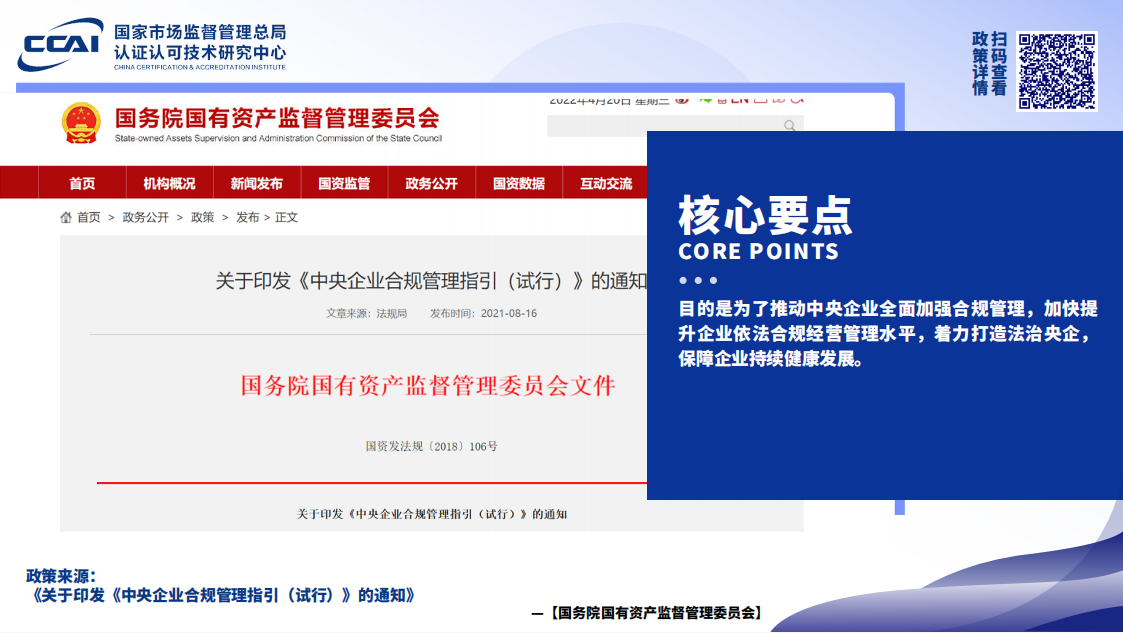Screen dimensions: 1123x633
Task: Click the notice title 关于印发《中央企业合规管理指引（试行）》的通知
Action: (x=431, y=281)
